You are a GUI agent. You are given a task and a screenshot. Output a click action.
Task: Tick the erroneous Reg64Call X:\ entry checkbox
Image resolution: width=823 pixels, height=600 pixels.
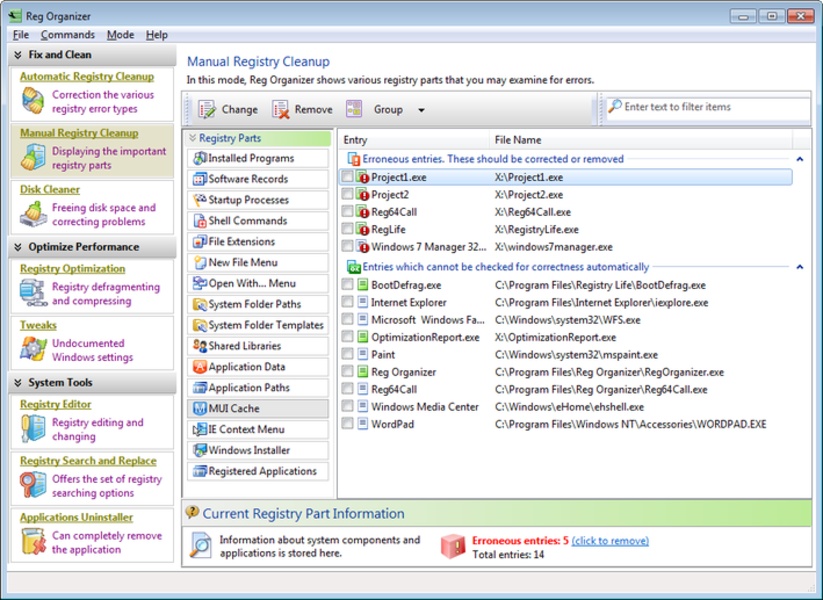coord(347,211)
